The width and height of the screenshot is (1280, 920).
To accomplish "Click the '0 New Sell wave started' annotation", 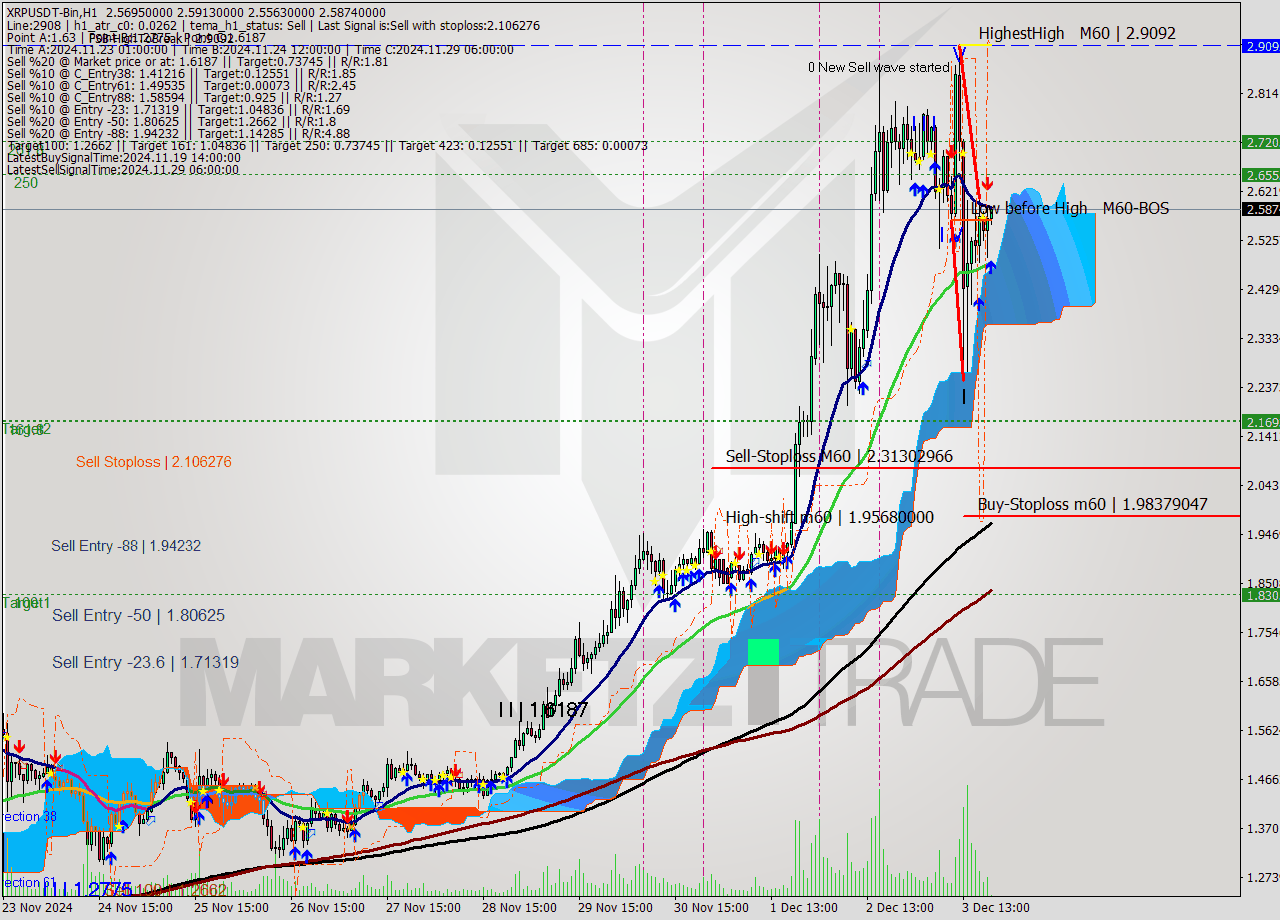I will (x=880, y=67).
